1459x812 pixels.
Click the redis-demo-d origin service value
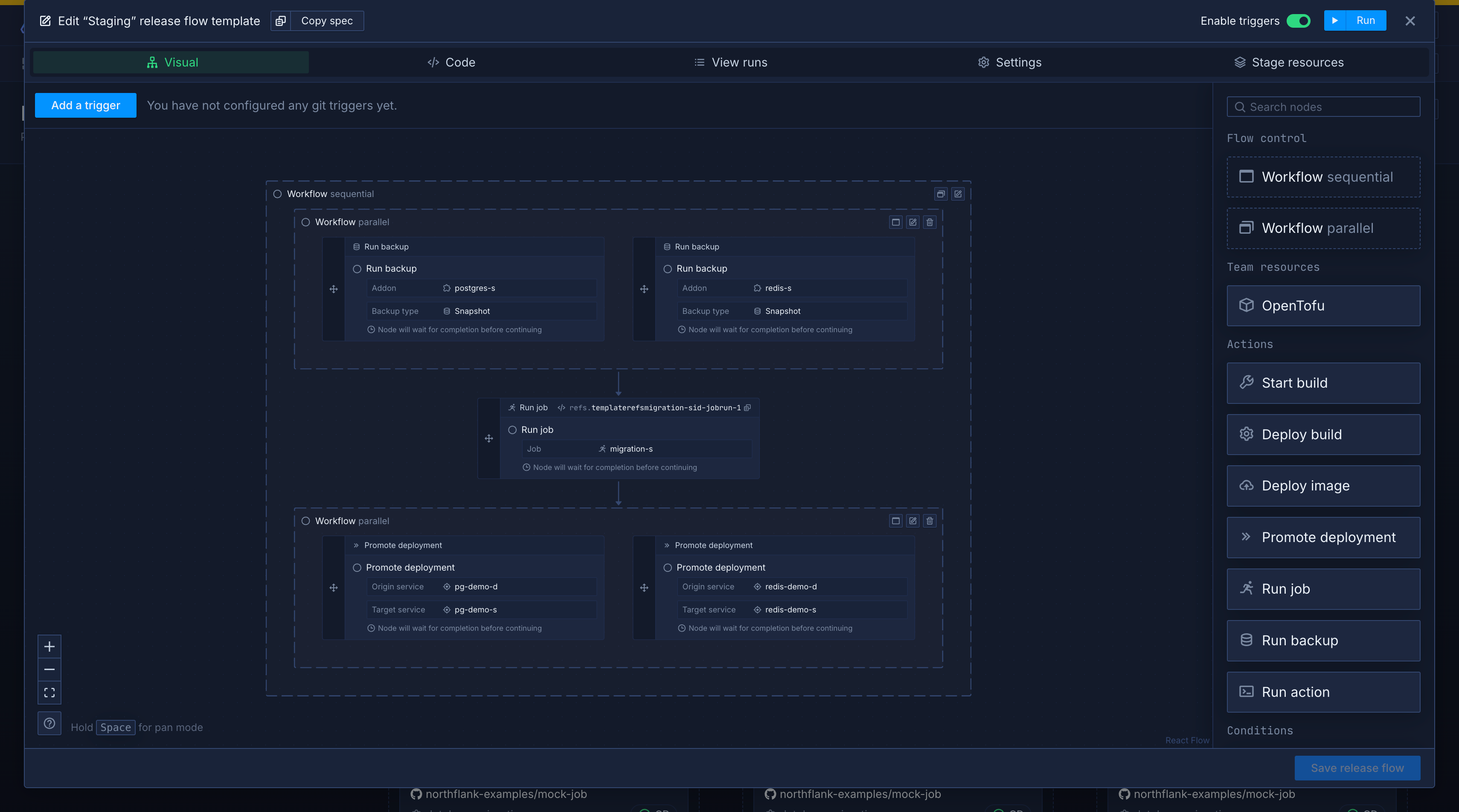pyautogui.click(x=791, y=587)
